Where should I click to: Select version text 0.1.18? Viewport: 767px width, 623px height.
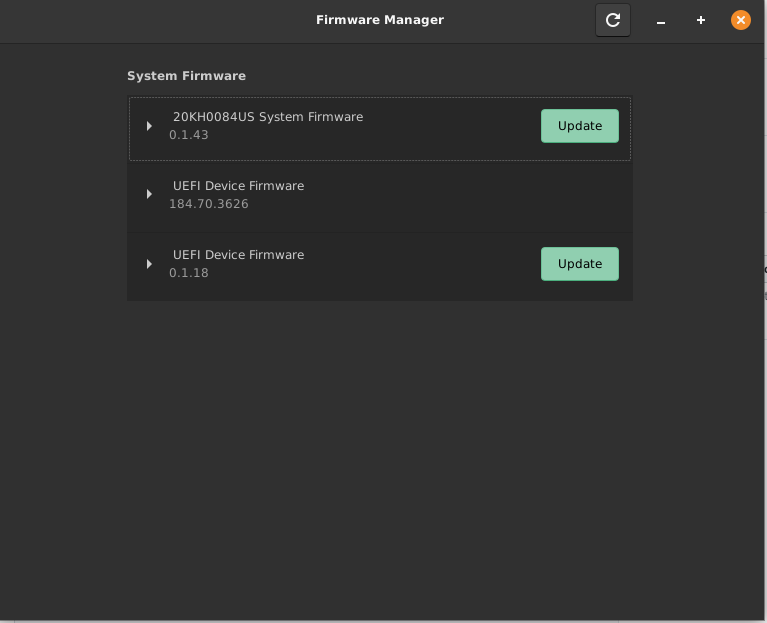point(189,273)
